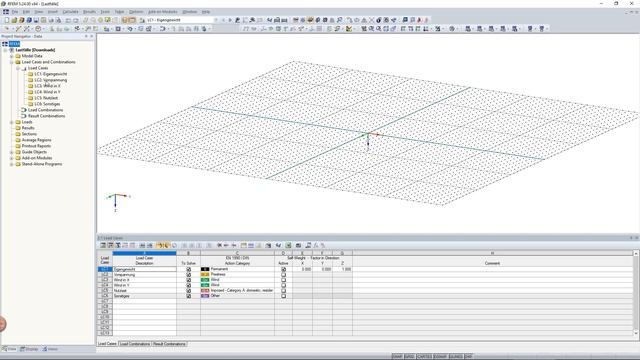
Task: Open the File menu
Action: click(15, 12)
